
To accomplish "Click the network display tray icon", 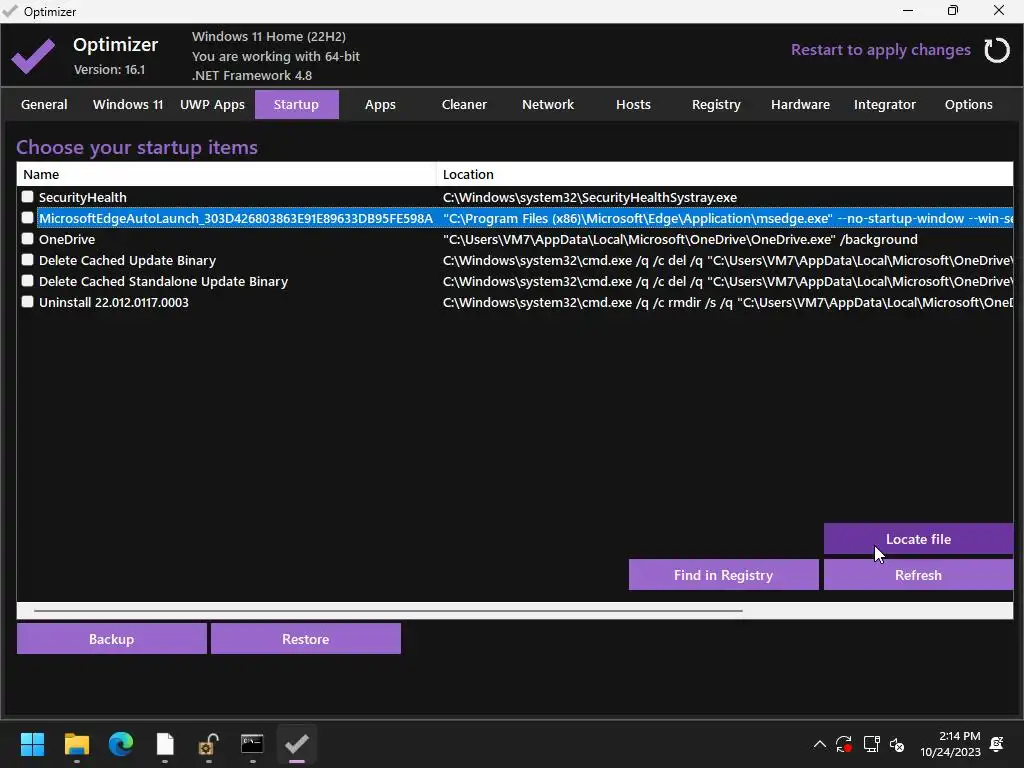I will (x=871, y=744).
